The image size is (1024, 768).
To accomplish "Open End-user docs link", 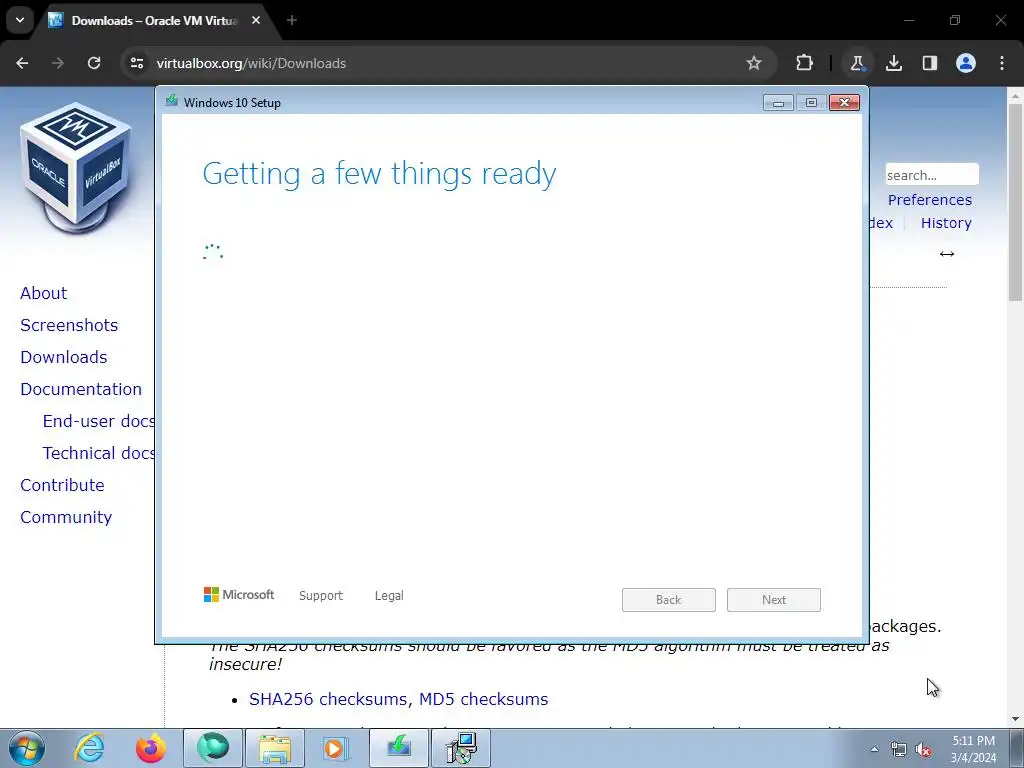I will pos(99,421).
